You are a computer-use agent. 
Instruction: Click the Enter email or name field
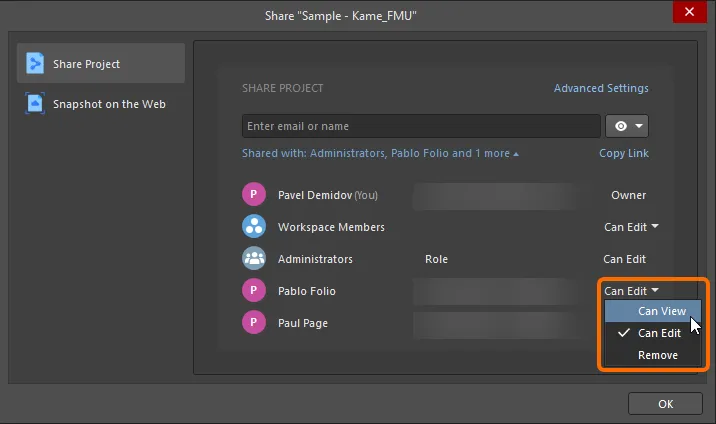point(421,126)
